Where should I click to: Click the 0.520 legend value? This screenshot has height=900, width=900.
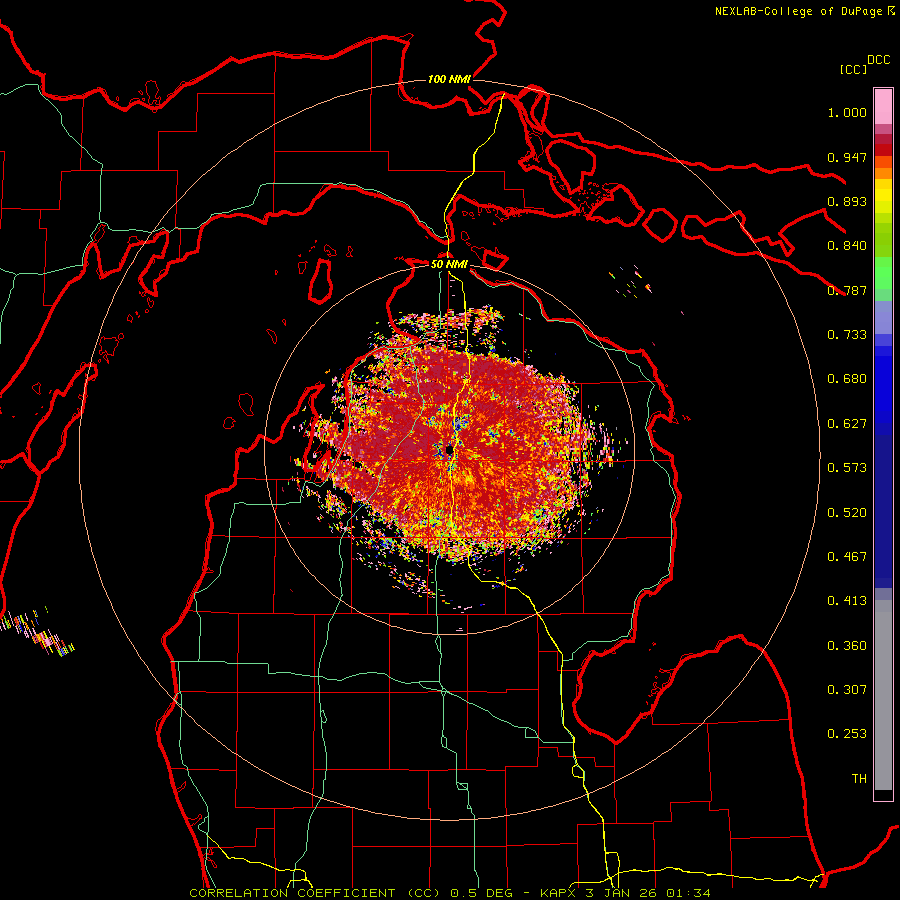[847, 513]
